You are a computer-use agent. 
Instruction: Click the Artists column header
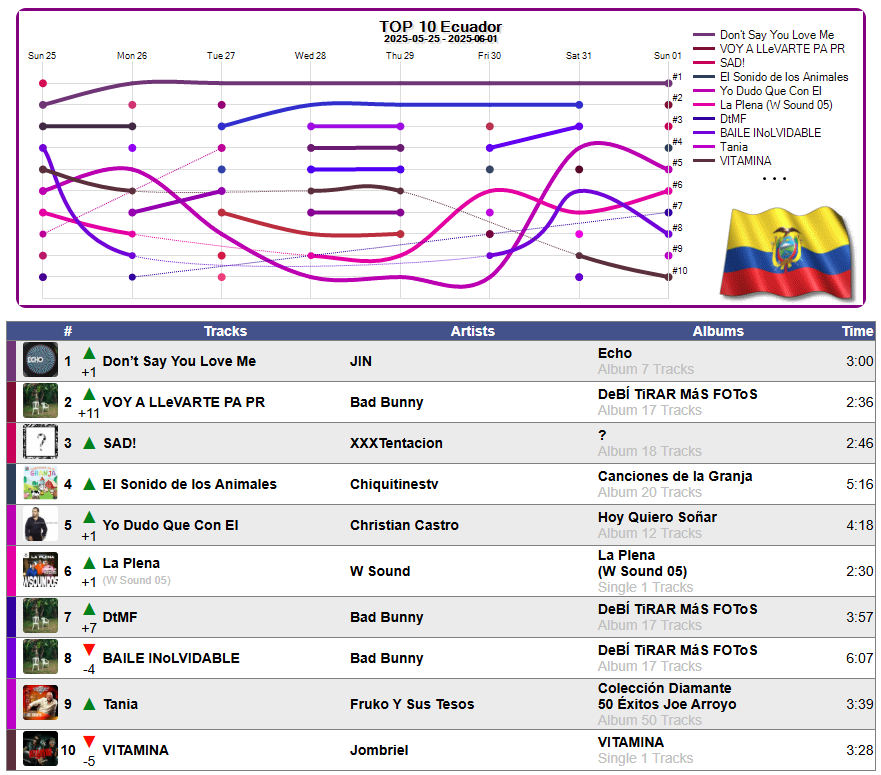(473, 331)
